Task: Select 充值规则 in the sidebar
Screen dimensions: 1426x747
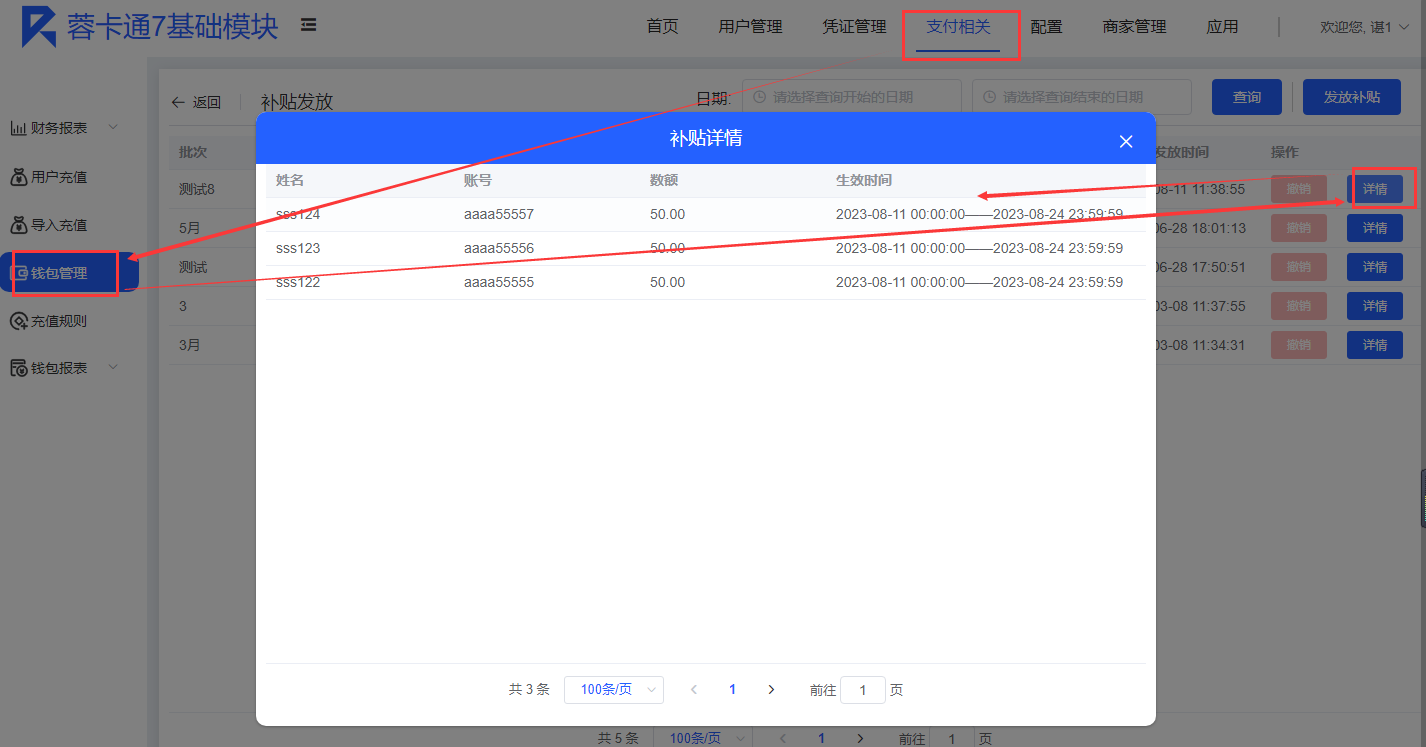Action: coord(59,321)
